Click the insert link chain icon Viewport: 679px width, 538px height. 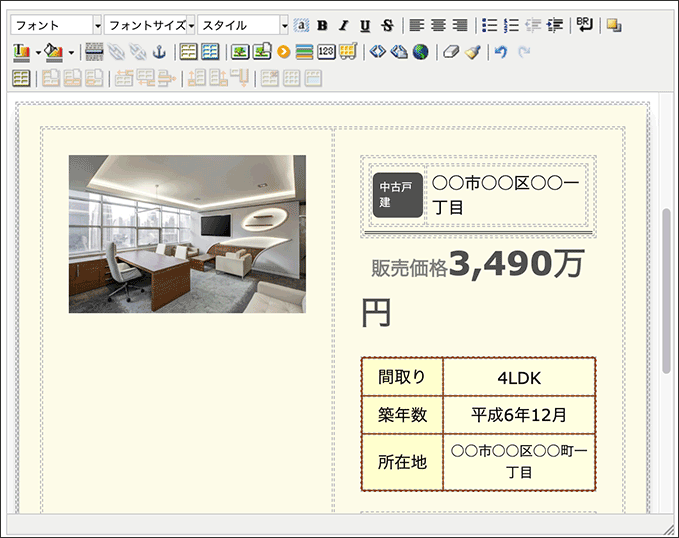(x=116, y=52)
